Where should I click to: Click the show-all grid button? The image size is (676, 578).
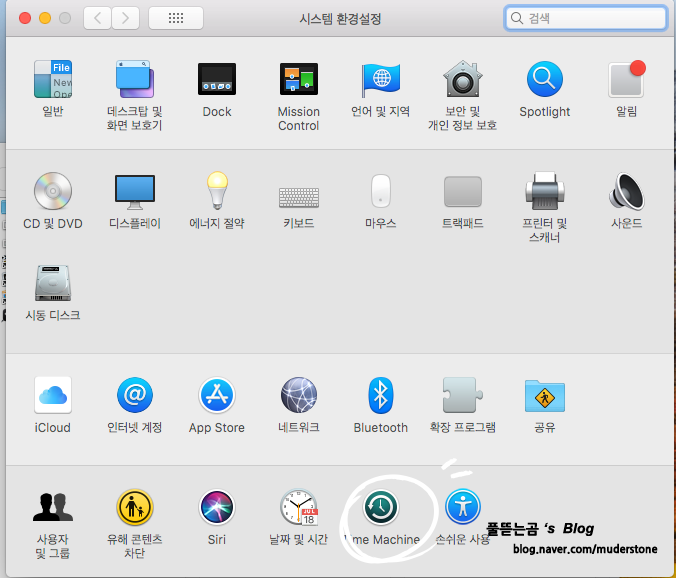pyautogui.click(x=176, y=18)
